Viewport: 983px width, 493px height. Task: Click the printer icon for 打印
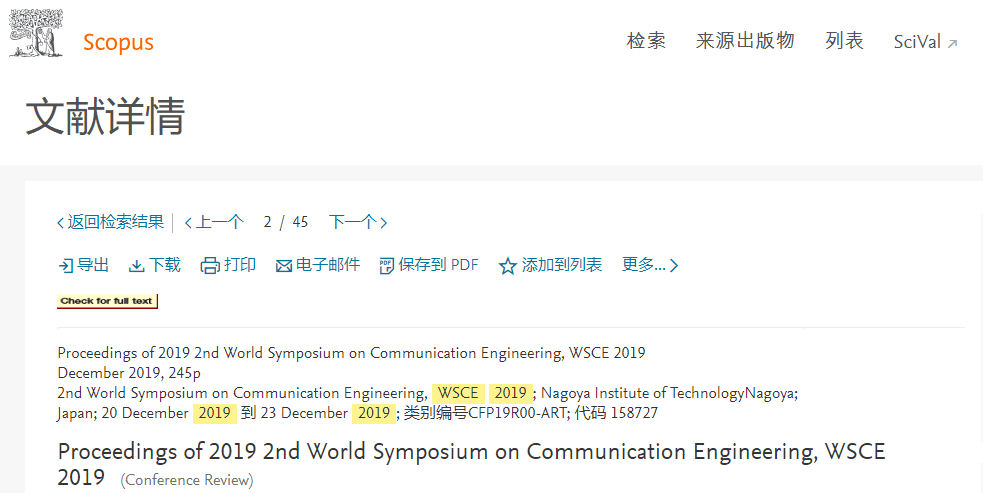(210, 266)
